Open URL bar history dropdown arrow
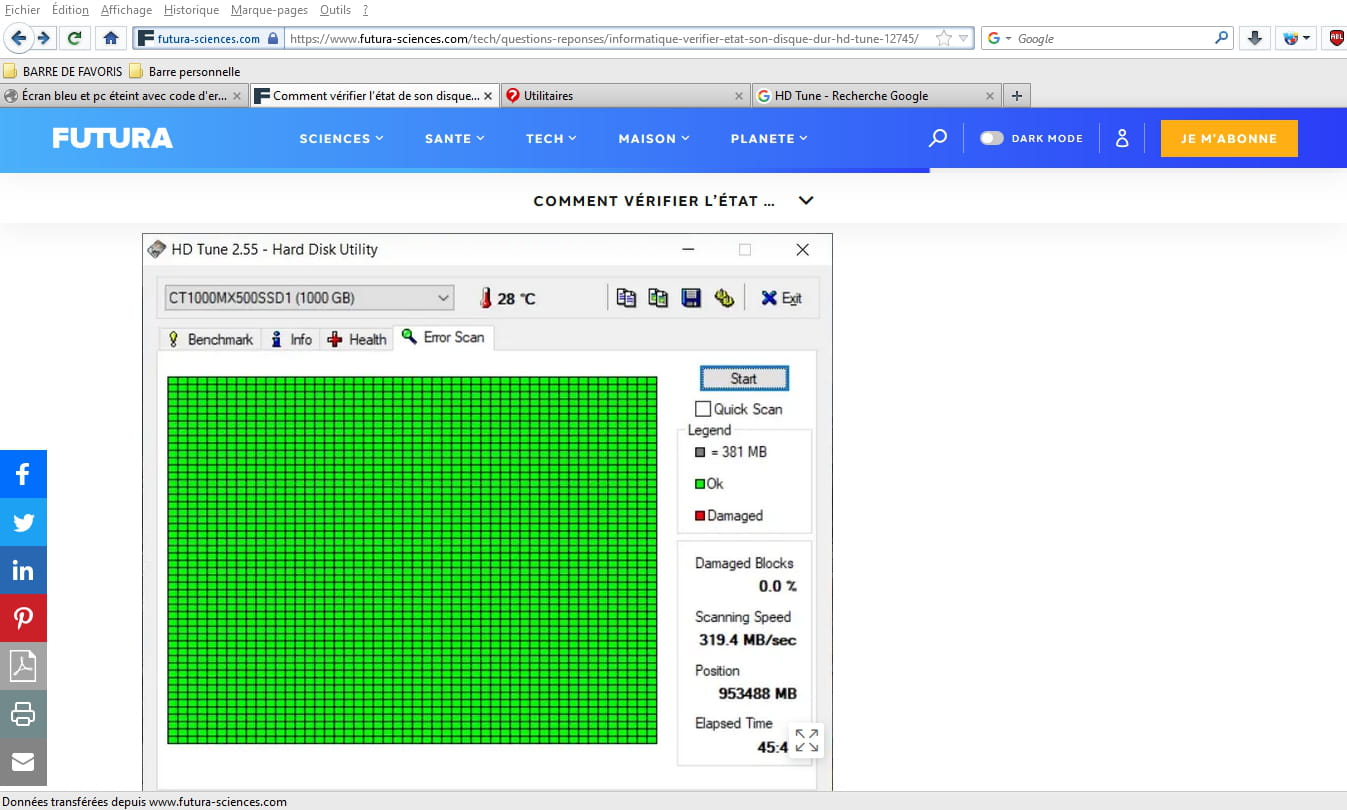This screenshot has height=810, width=1347. (x=964, y=38)
